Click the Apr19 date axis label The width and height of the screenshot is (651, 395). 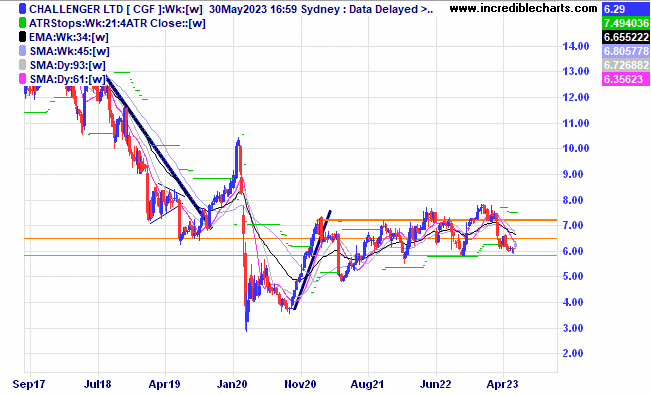[164, 384]
